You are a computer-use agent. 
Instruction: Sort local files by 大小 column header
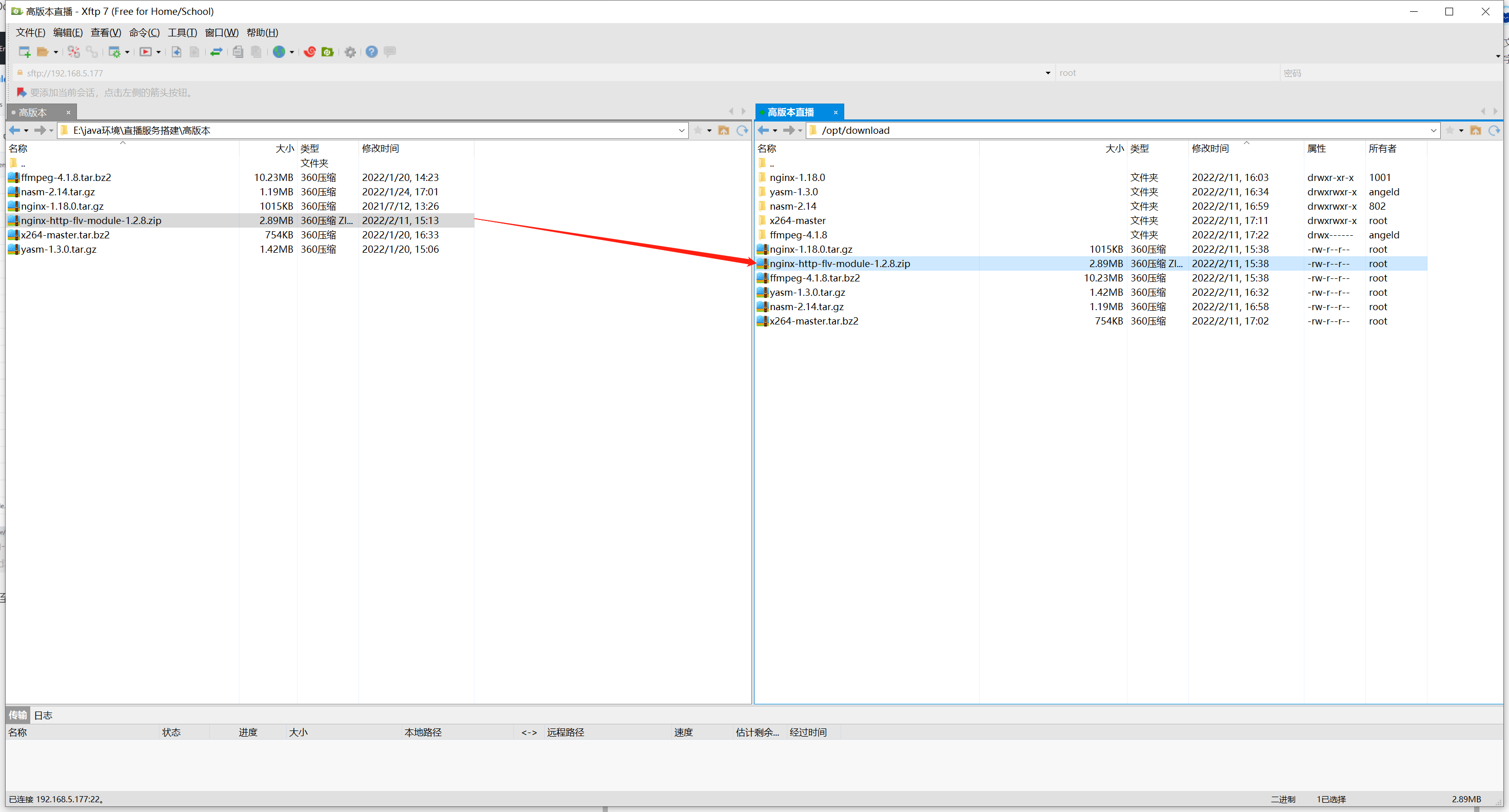click(x=284, y=149)
